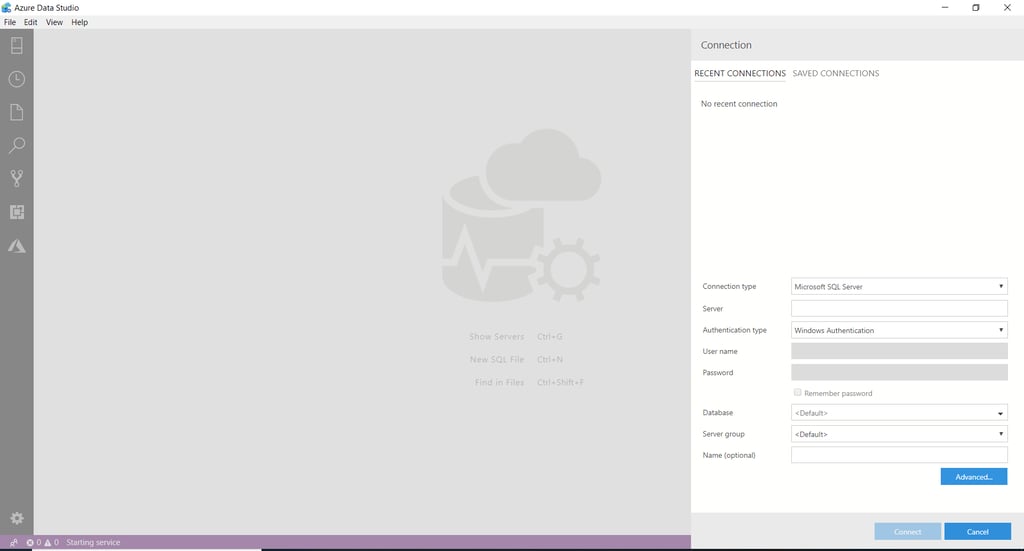Open the Azure resources icon
This screenshot has width=1024, height=551.
click(x=17, y=246)
